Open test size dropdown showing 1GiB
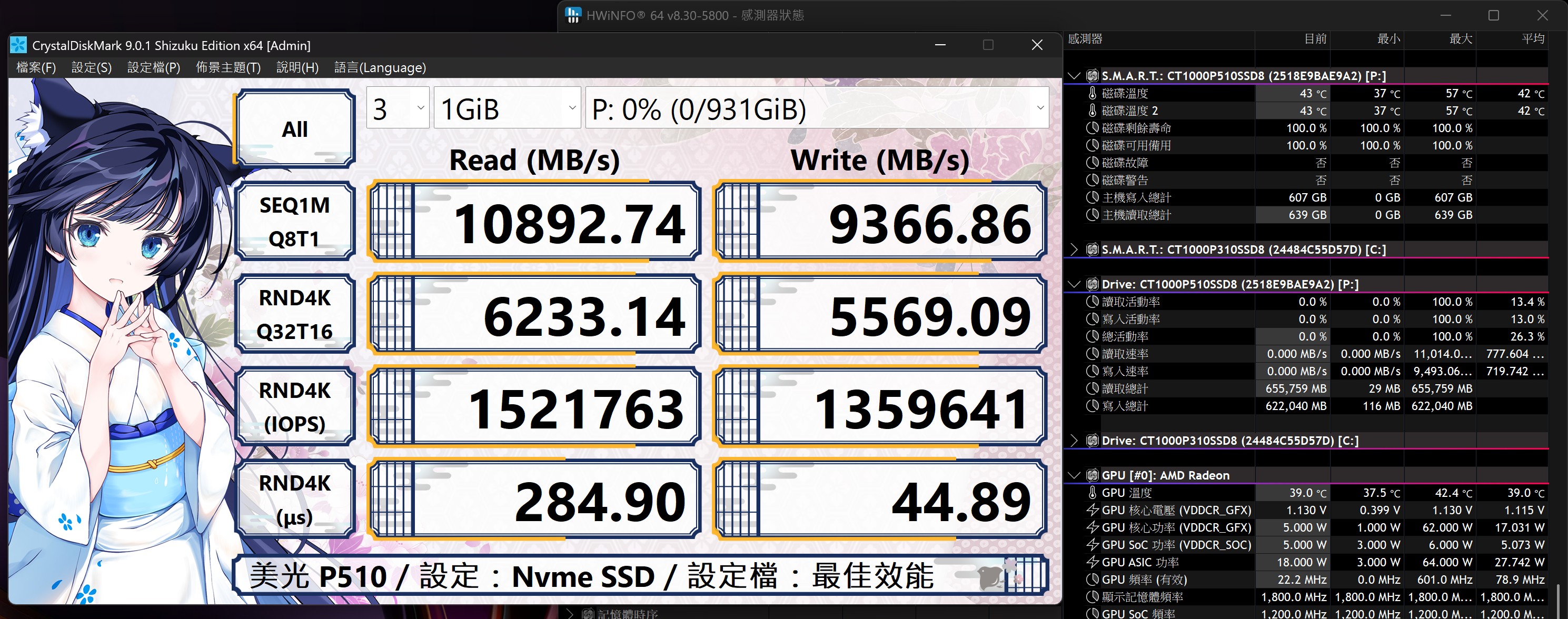 tap(507, 108)
